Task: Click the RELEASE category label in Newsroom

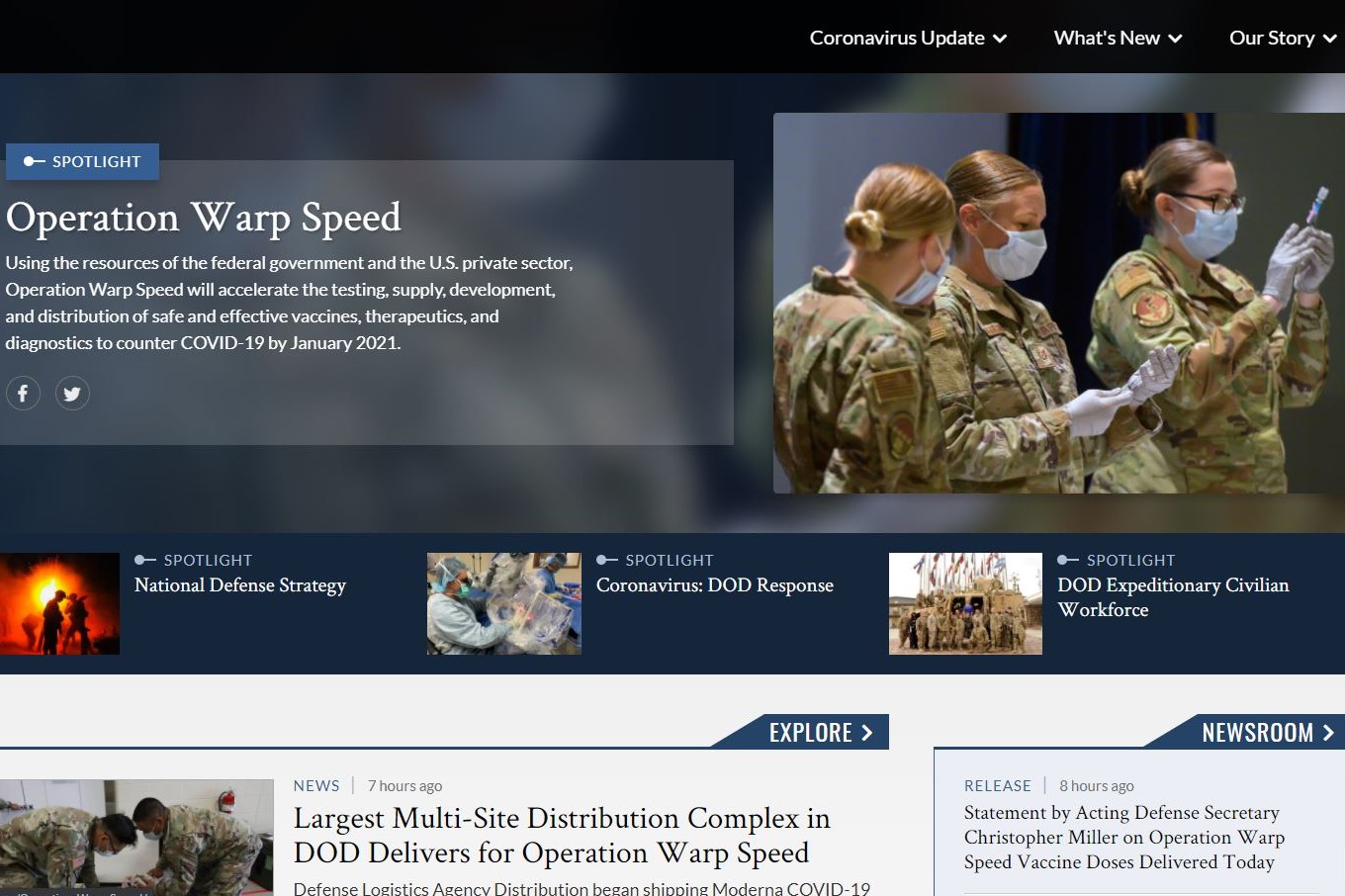Action: (997, 785)
